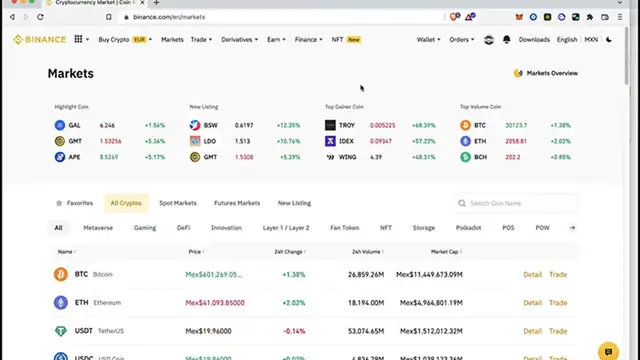This screenshot has width=640, height=360.
Task: Change language from English
Action: coord(567,40)
